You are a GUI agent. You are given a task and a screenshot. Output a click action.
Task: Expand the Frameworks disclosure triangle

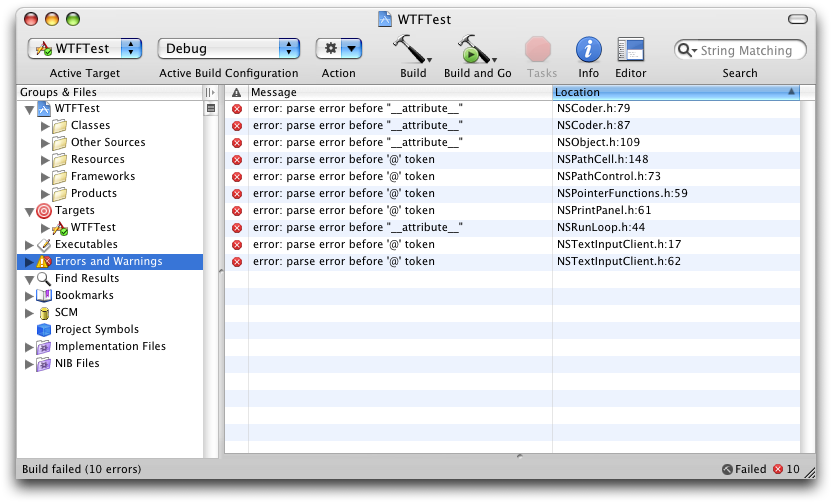45,177
